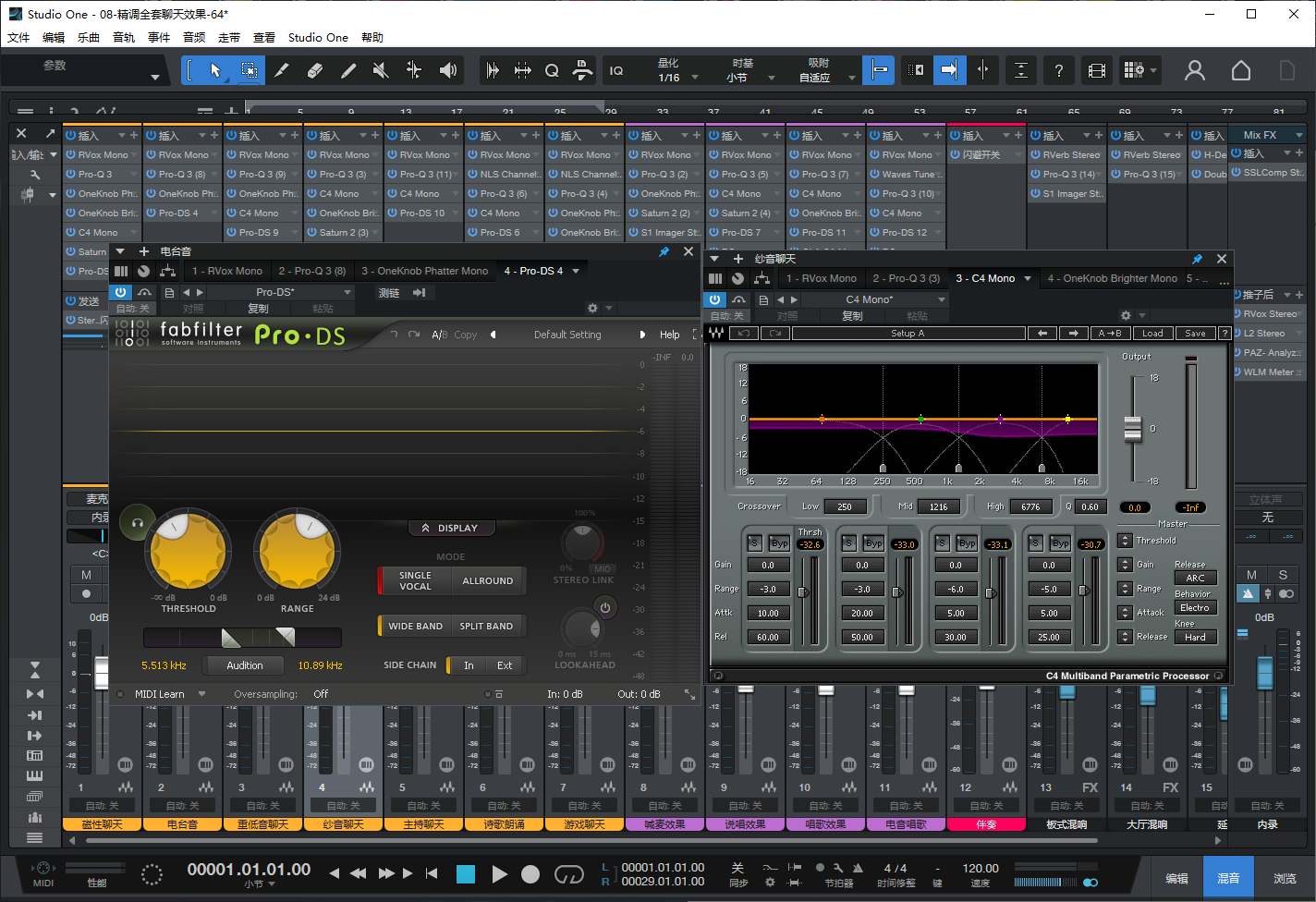Toggle Pro-DS plugin power bypass
1316x902 pixels.
(120, 292)
